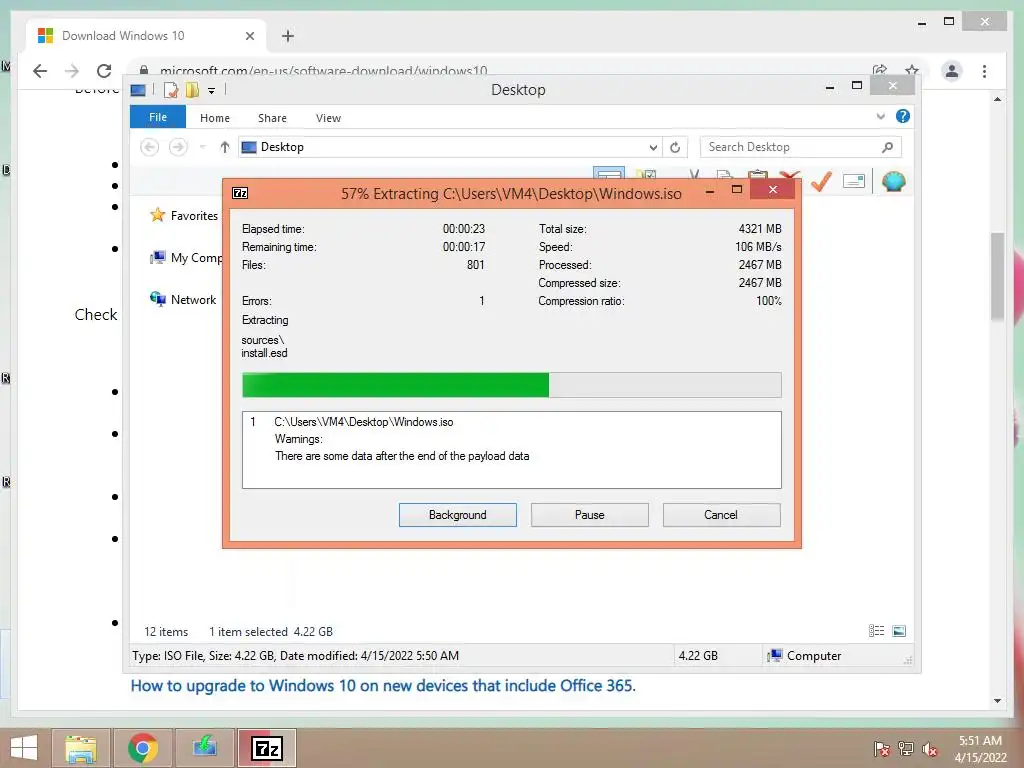Click the orange checkmark toolbar icon
Image resolution: width=1024 pixels, height=768 pixels.
[x=821, y=181]
